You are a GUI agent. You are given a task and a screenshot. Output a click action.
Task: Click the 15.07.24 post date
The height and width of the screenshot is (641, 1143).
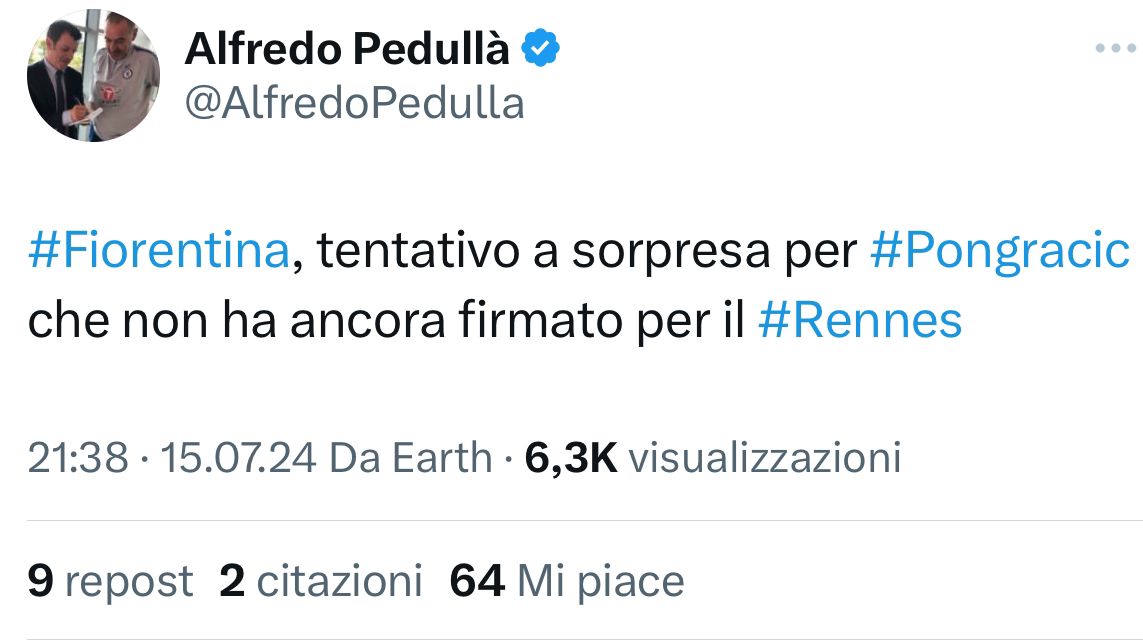[238, 458]
